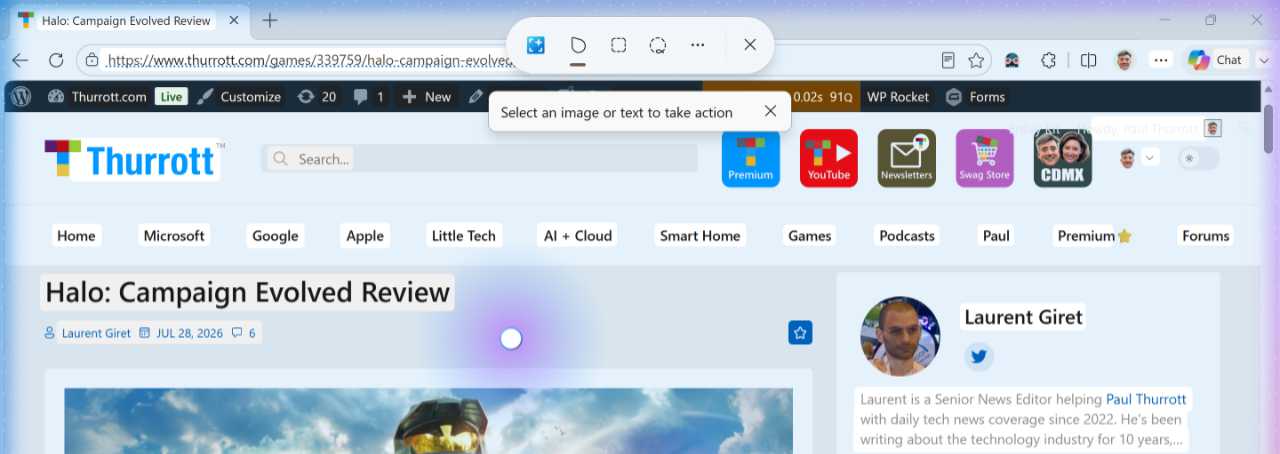Open Forms in admin bar

pos(975,96)
